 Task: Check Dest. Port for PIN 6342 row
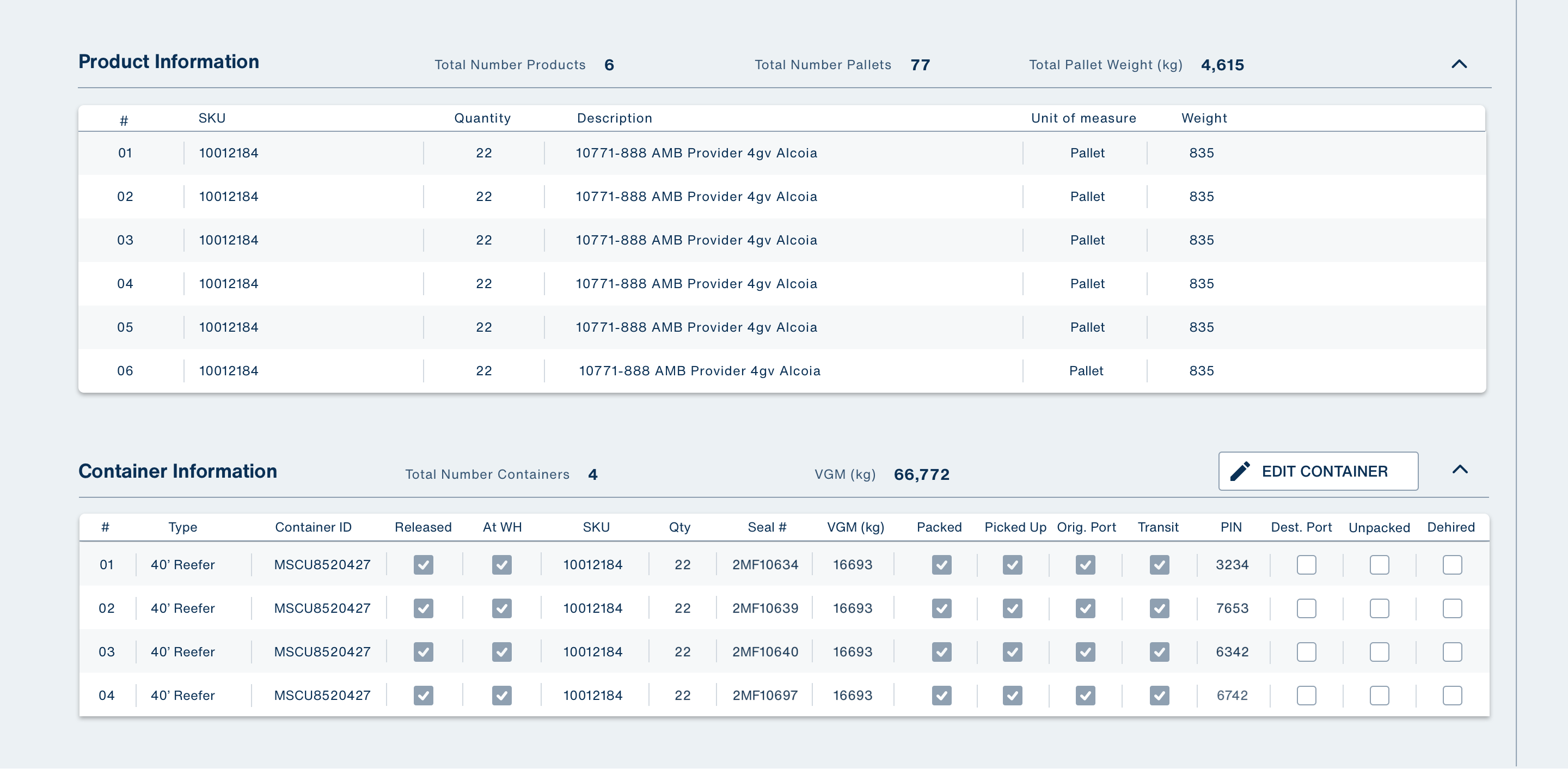(x=1306, y=651)
